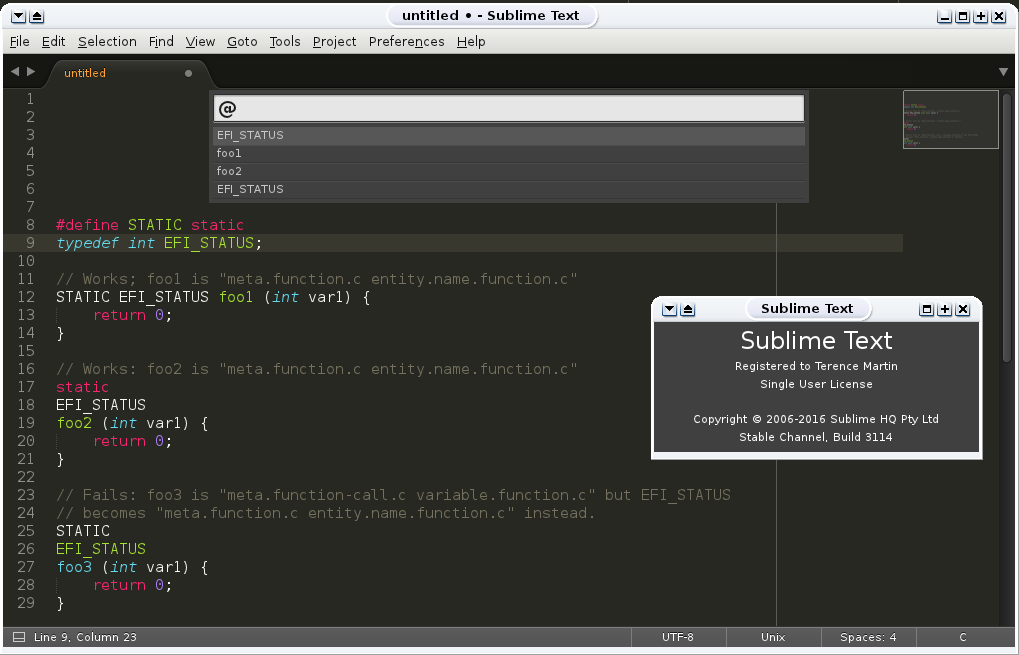Click Registered to Terence Martin text
This screenshot has width=1019, height=655.
pos(816,366)
